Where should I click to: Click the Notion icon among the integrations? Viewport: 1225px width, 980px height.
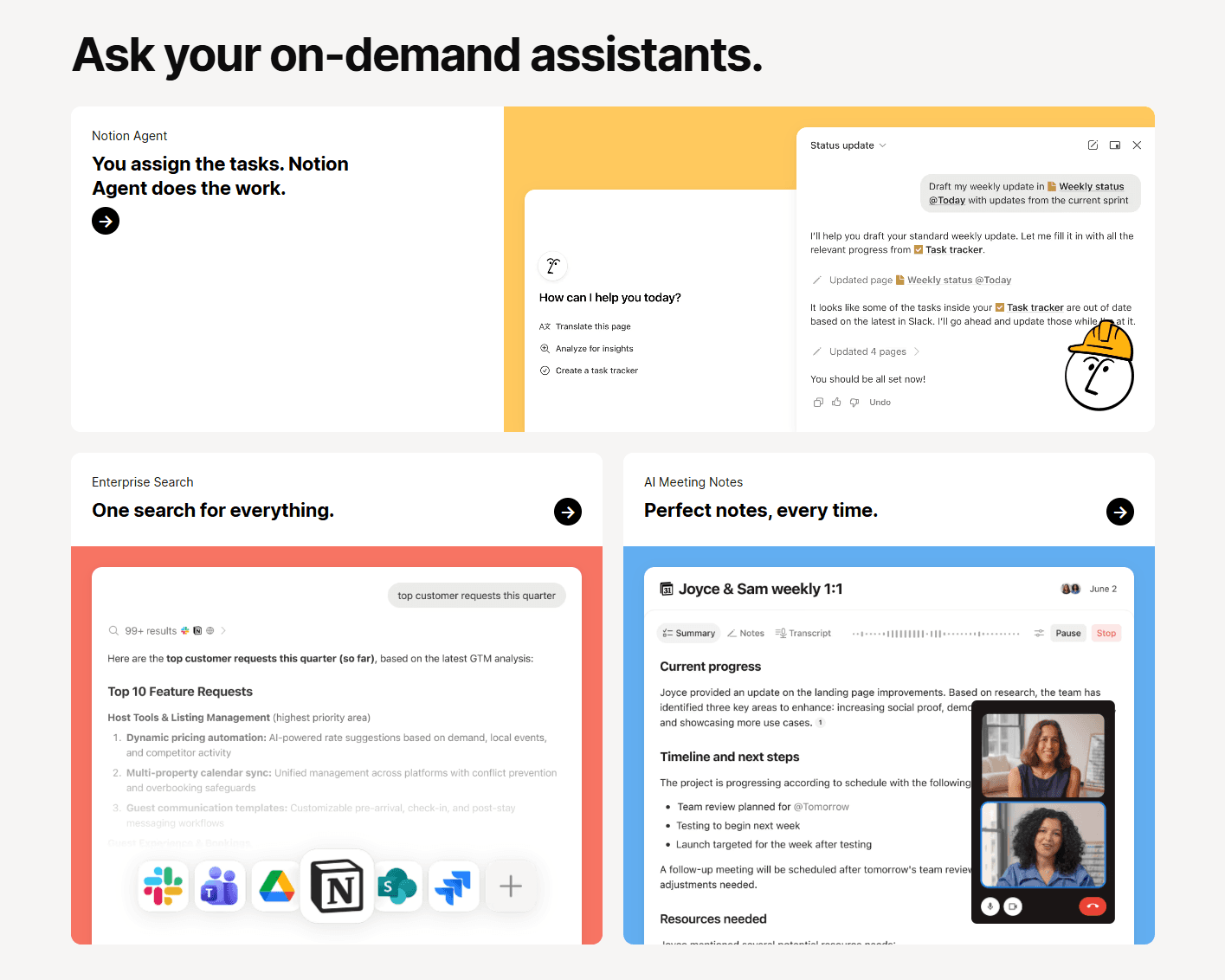[x=337, y=886]
